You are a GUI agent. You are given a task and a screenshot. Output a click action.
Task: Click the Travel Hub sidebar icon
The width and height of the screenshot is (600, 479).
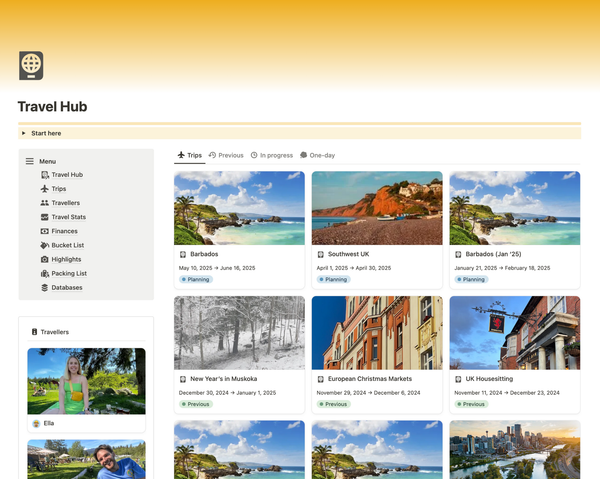coord(44,175)
